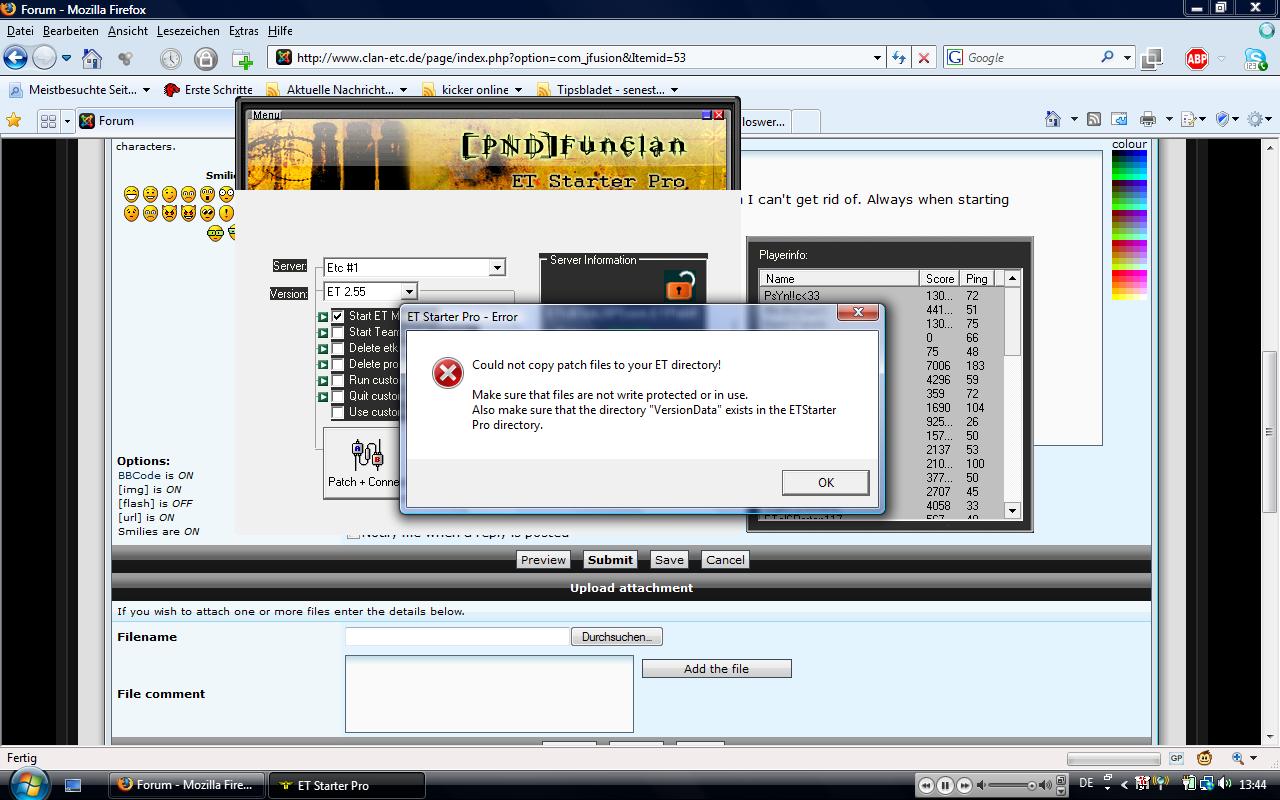
Task: Tick the Delete etk checkbox
Action: click(338, 348)
